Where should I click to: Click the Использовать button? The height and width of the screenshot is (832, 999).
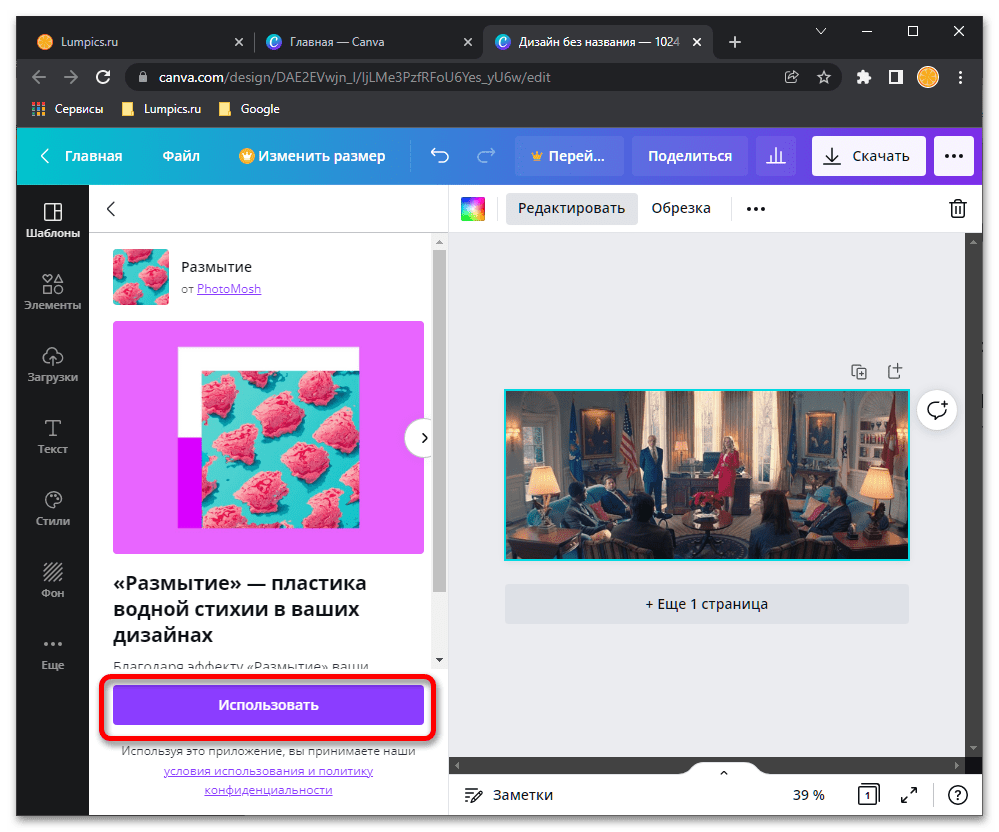pos(268,705)
